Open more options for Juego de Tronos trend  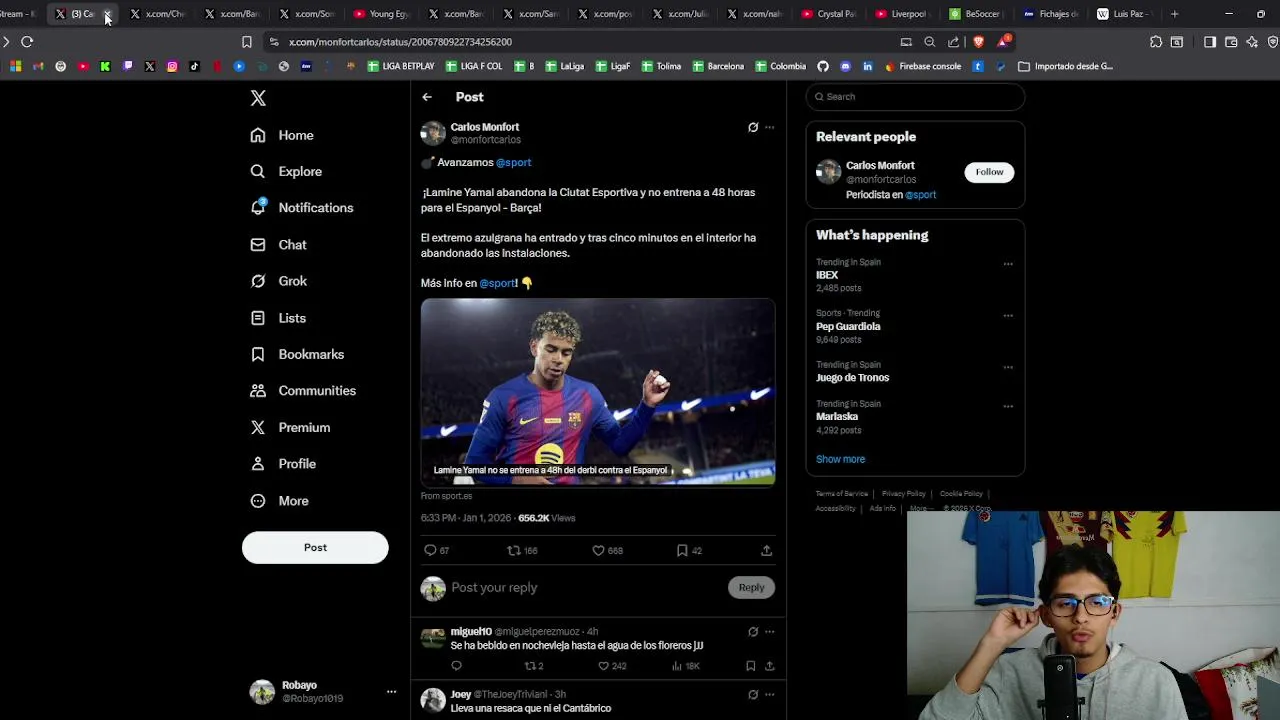click(1008, 367)
